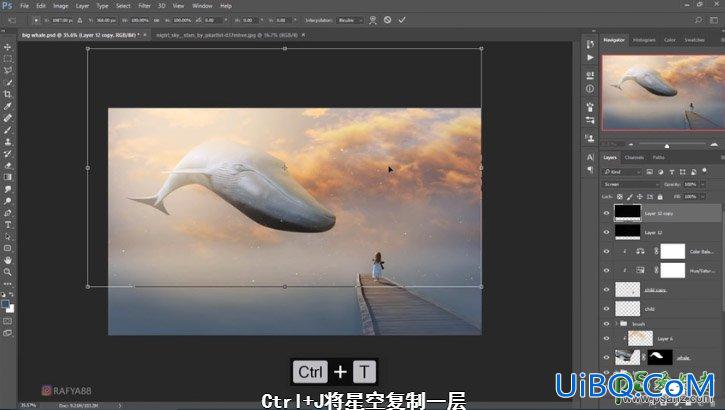This screenshot has width=725, height=410.
Task: Open the blend mode dropdown showing Screen
Action: click(x=631, y=184)
